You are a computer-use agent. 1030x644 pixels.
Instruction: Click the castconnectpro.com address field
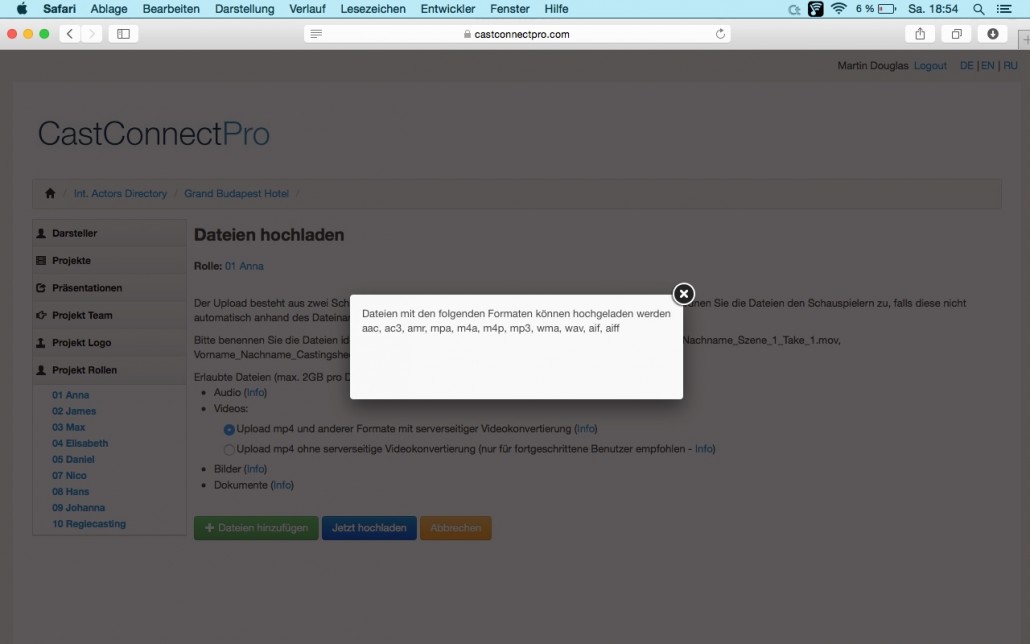tap(517, 34)
